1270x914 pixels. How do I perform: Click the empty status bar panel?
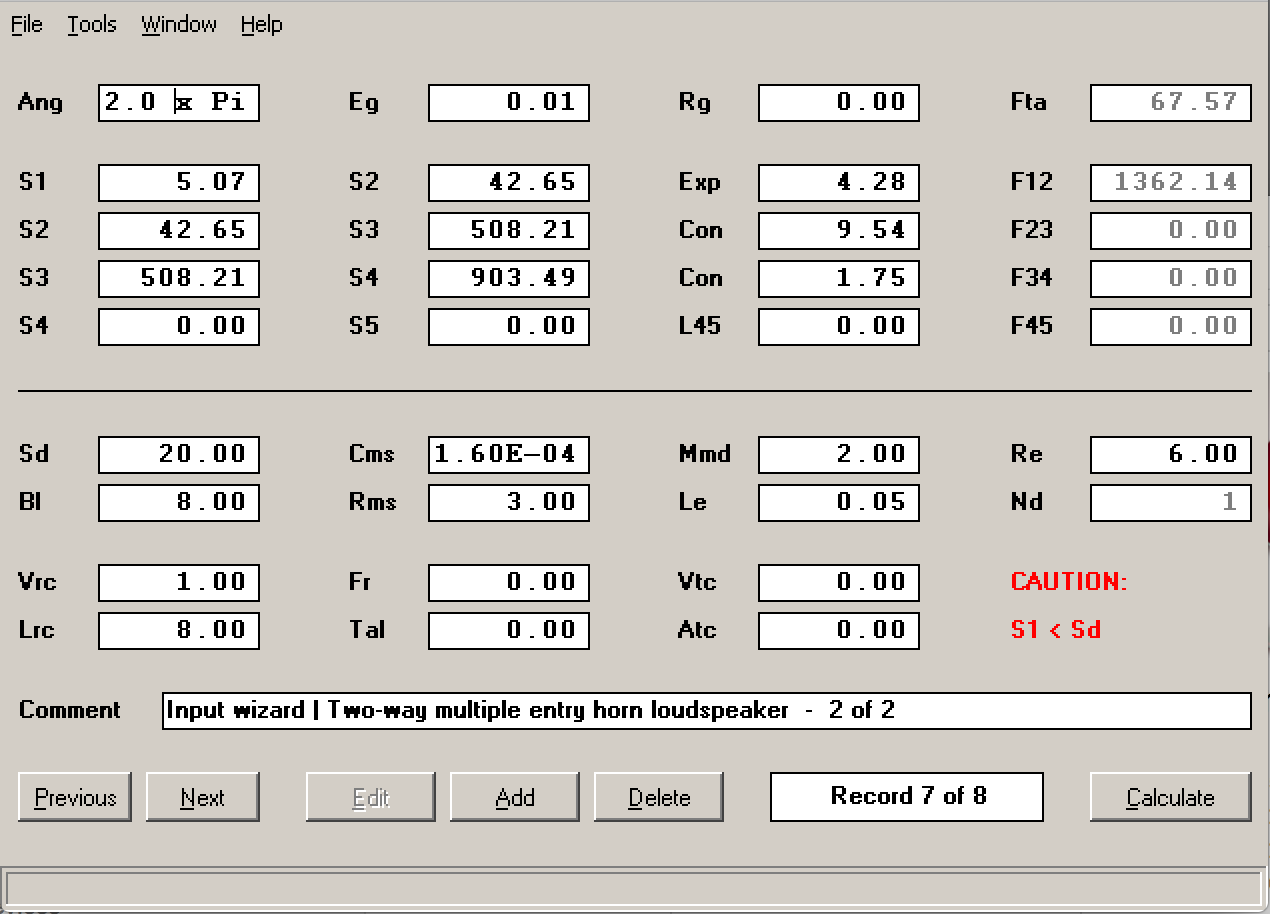coord(634,888)
